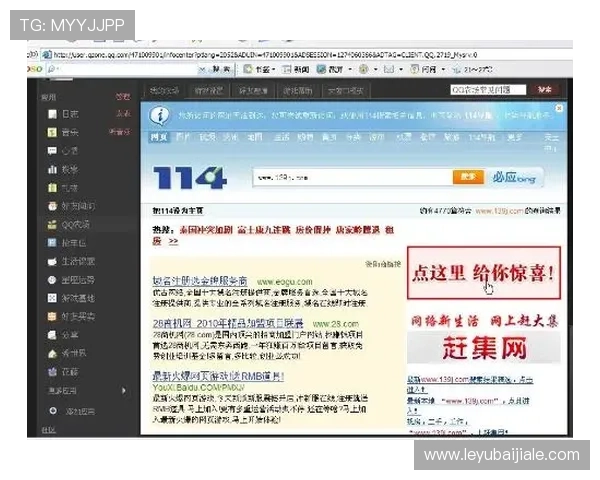The width and height of the screenshot is (600, 480).
Task: Click the orange 搜索 search button
Action: pyautogui.click(x=468, y=177)
